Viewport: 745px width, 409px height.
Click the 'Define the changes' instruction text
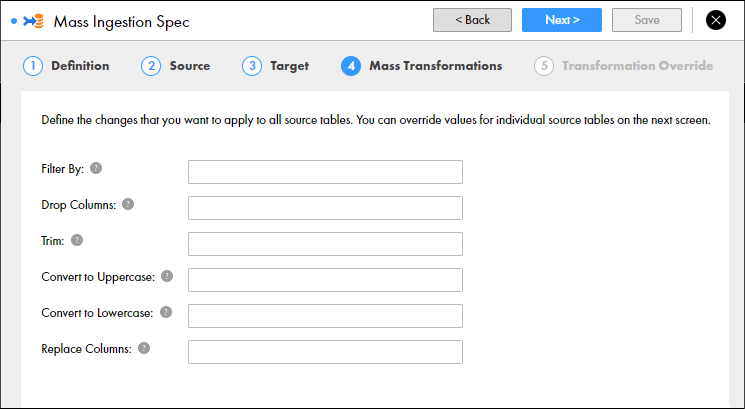click(376, 120)
